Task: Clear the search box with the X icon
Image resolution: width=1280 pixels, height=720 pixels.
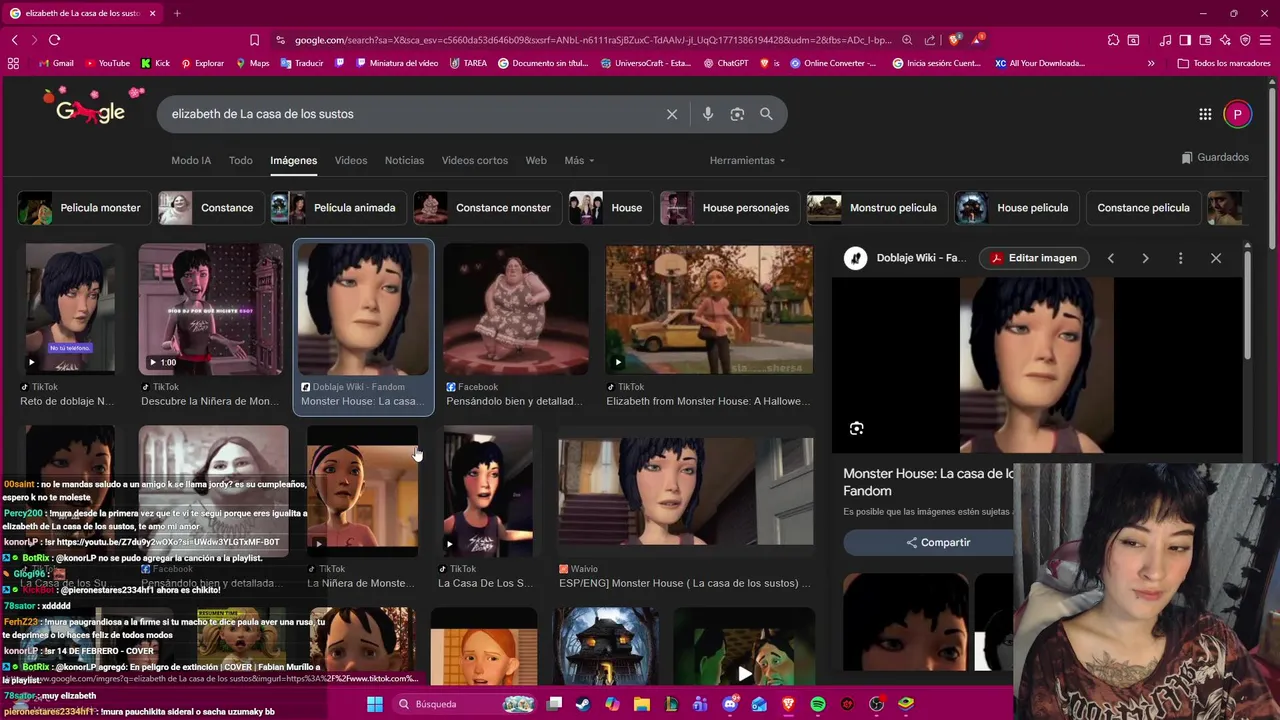Action: tap(672, 114)
